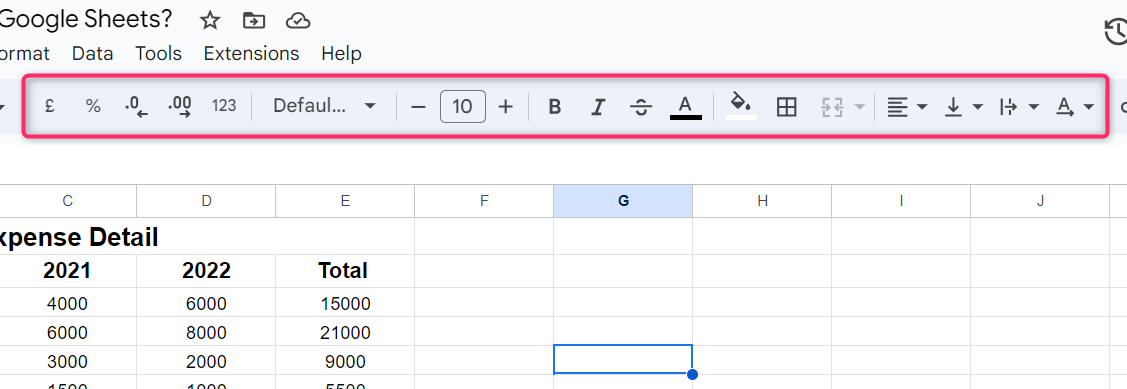Open the 123 more formats menu
1127x389 pixels.
pos(224,106)
